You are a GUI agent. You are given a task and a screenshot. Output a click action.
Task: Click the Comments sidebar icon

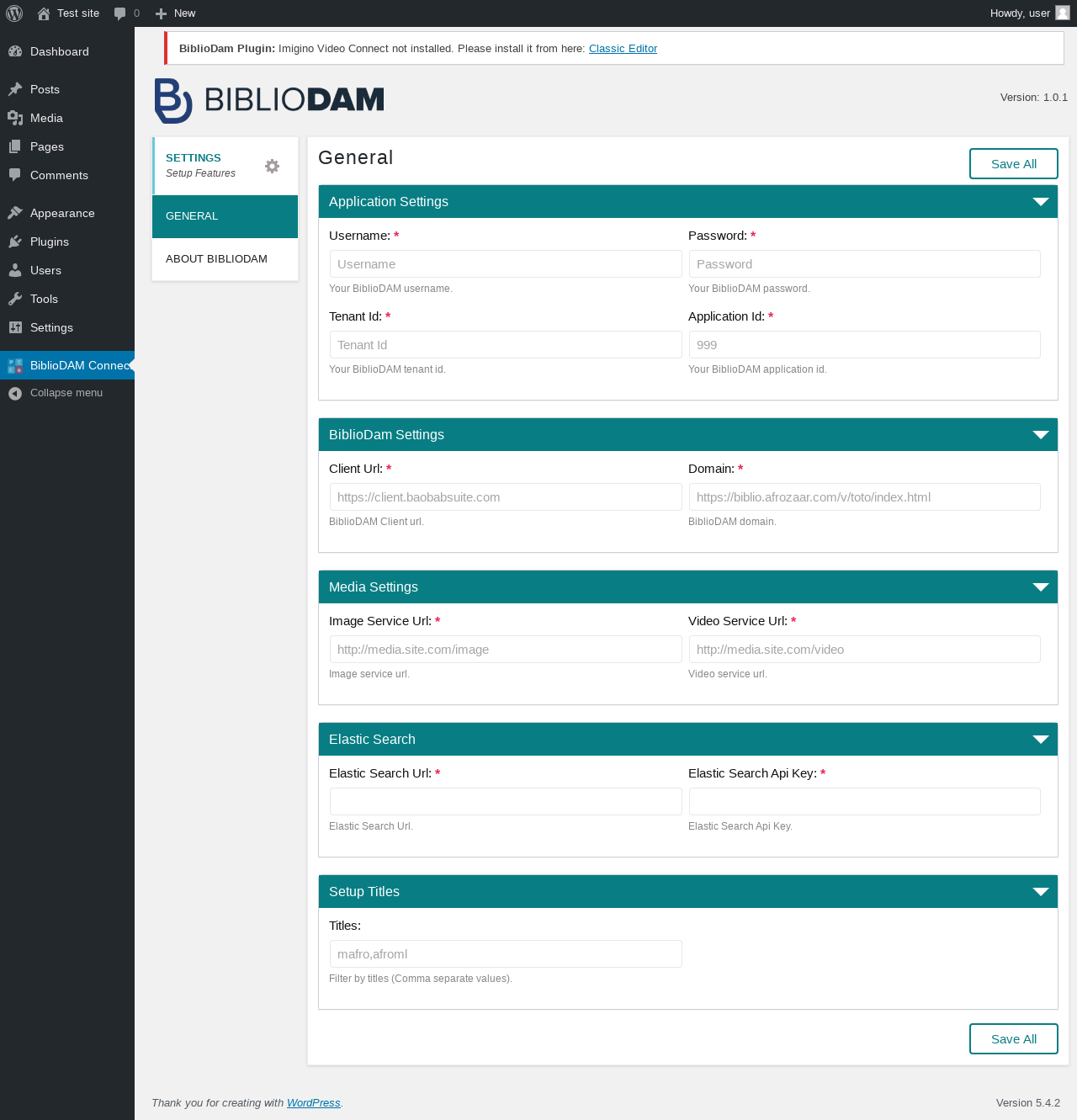(15, 175)
